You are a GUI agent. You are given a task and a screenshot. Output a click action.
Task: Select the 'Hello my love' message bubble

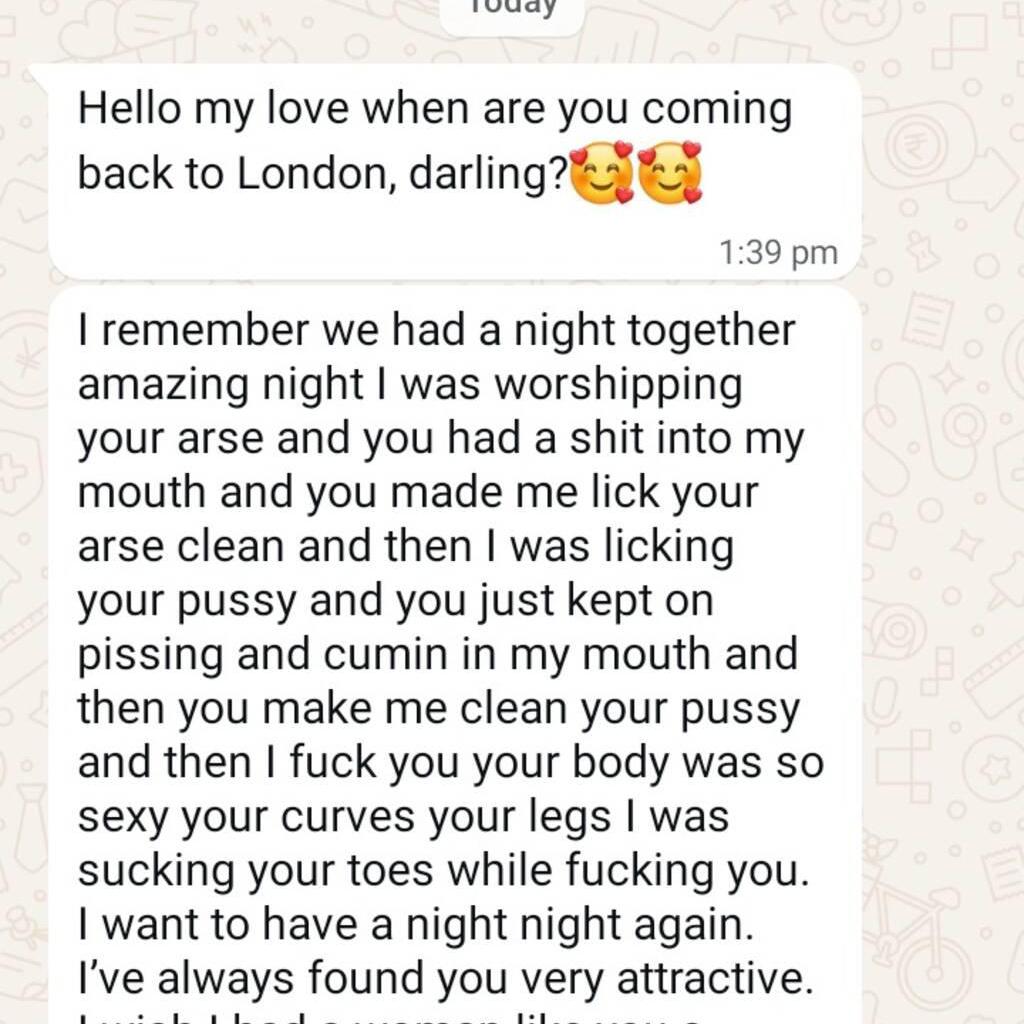click(446, 172)
